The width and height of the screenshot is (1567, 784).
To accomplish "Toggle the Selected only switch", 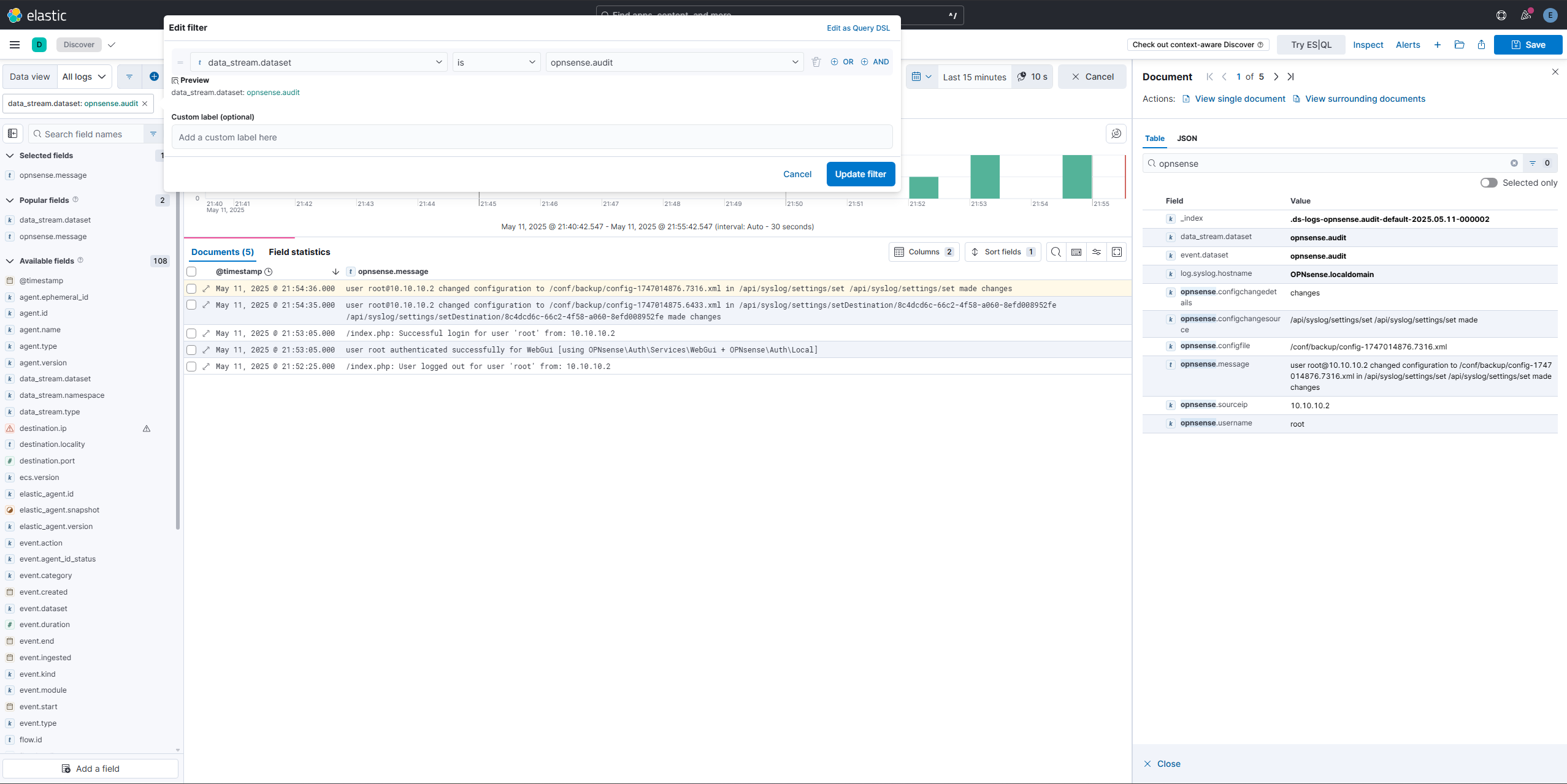I will point(1488,183).
